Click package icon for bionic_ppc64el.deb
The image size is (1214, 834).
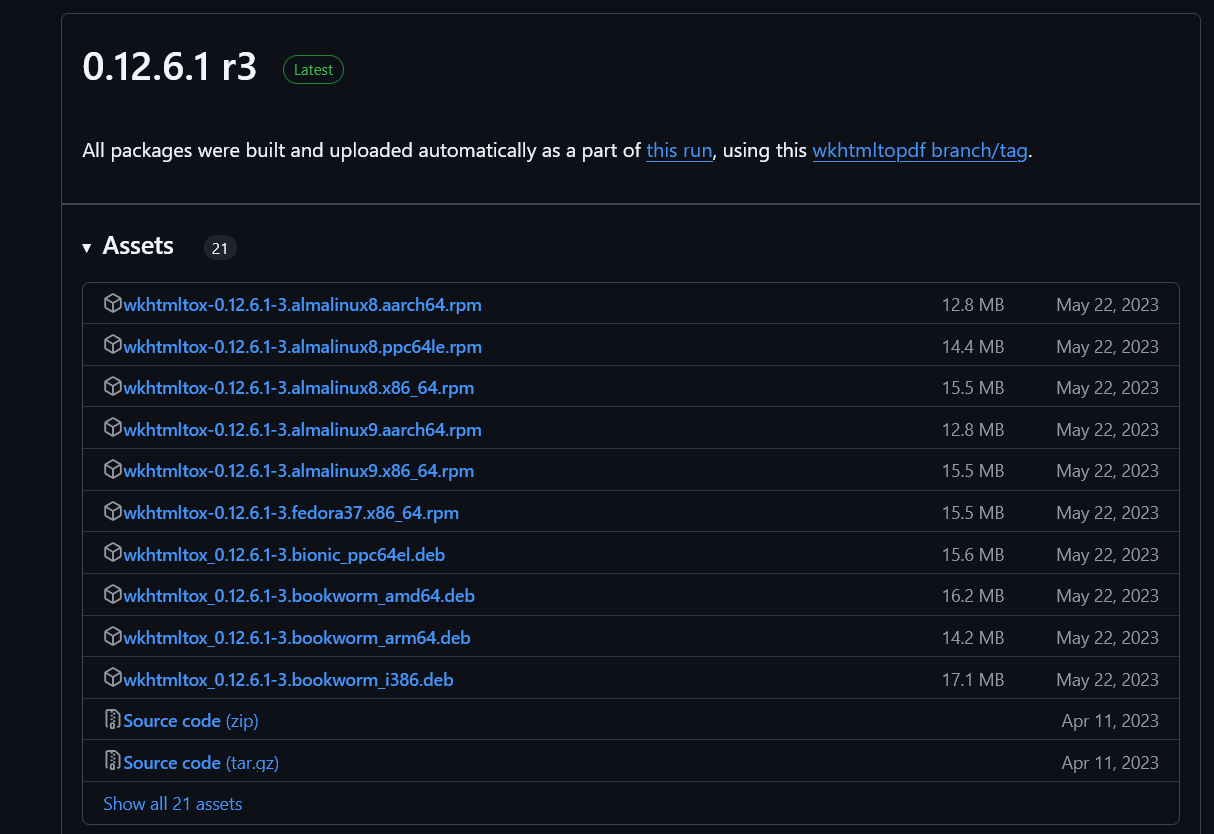click(113, 553)
